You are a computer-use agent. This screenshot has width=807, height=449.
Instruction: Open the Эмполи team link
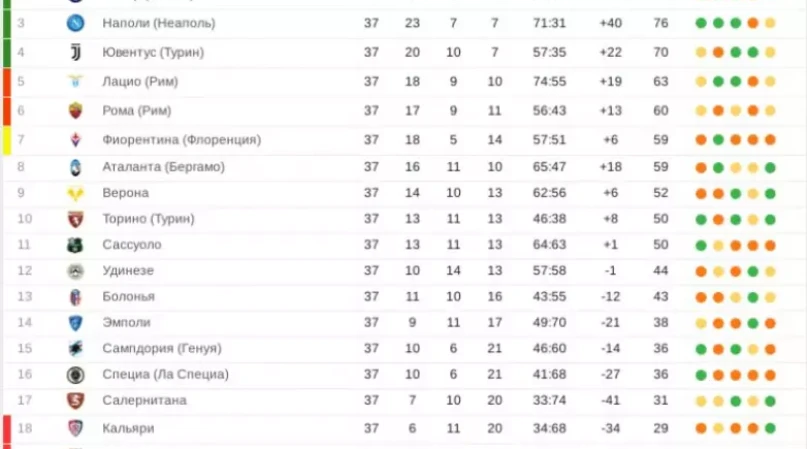click(x=126, y=322)
